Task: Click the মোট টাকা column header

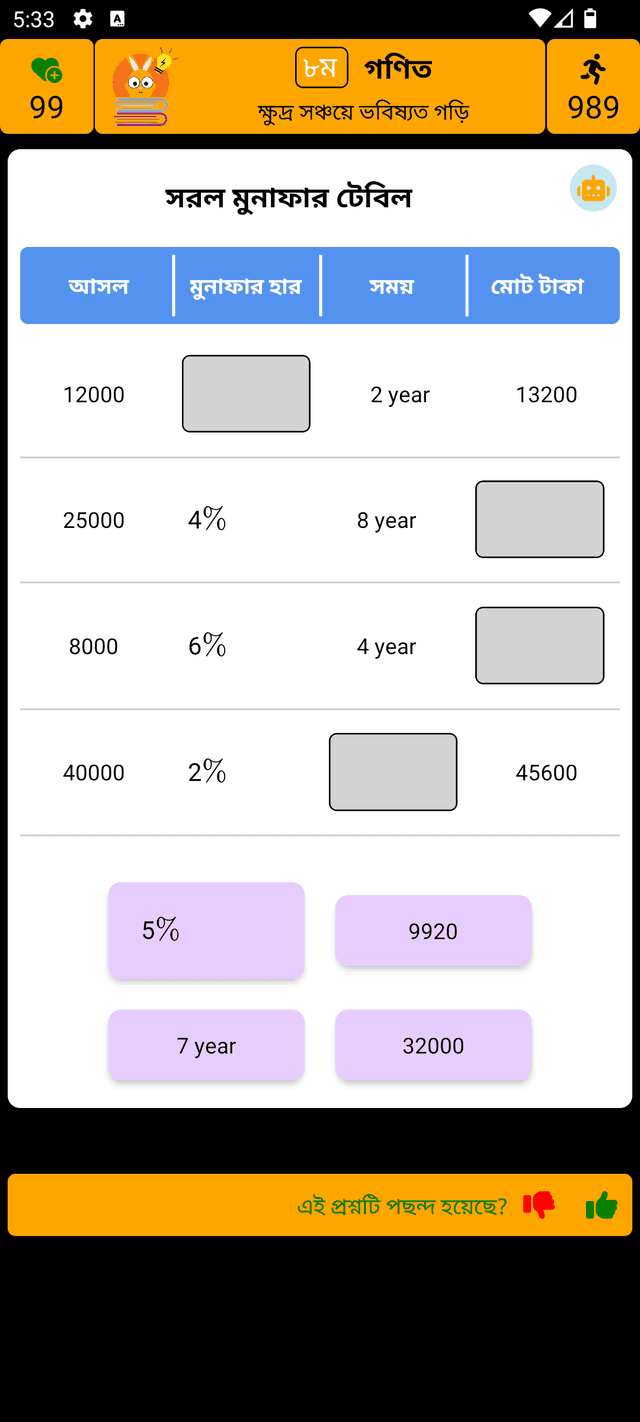Action: click(x=537, y=286)
